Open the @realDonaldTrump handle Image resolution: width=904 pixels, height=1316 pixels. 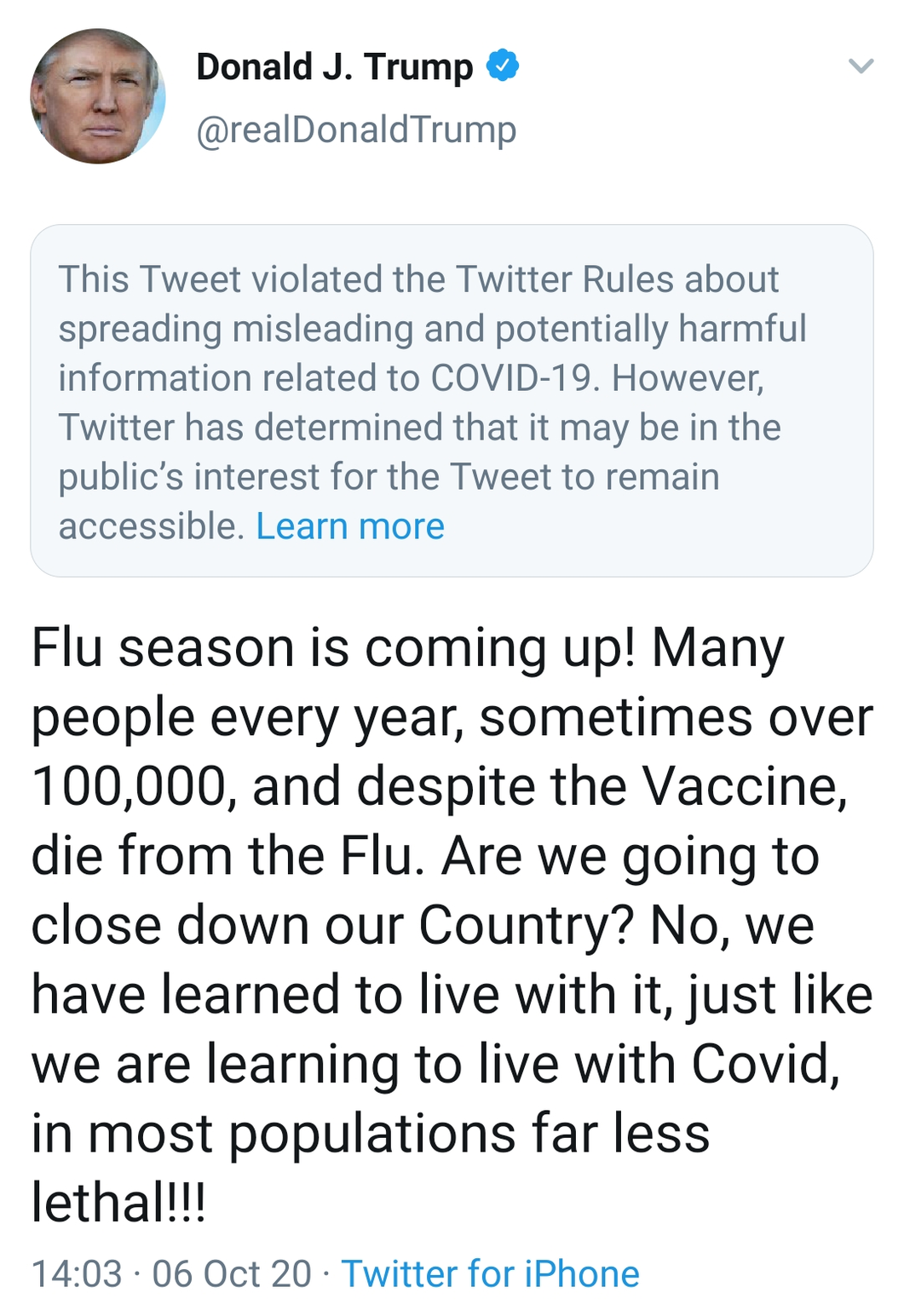coord(356,130)
